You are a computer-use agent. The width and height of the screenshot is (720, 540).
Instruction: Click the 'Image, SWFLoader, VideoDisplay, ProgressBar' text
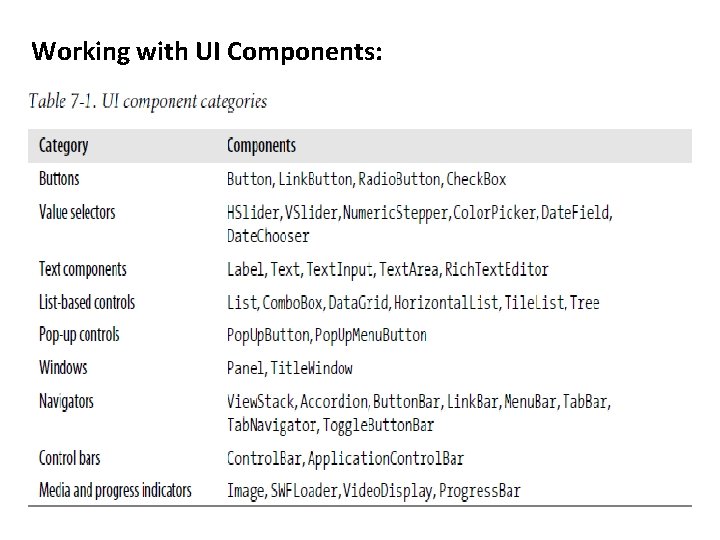pyautogui.click(x=373, y=491)
